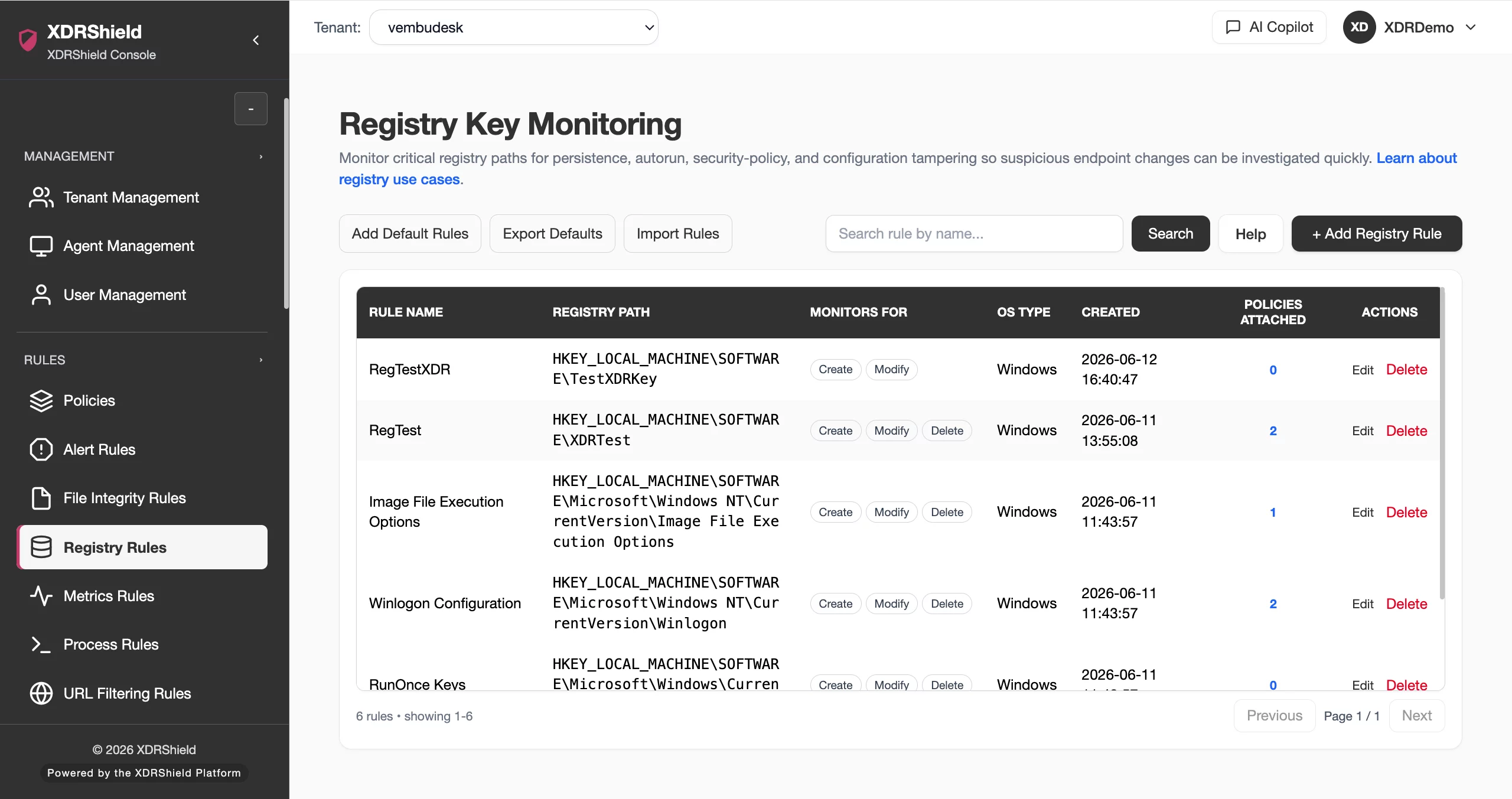The width and height of the screenshot is (1512, 799).
Task: Click the RULE NAME column header
Action: tap(406, 312)
